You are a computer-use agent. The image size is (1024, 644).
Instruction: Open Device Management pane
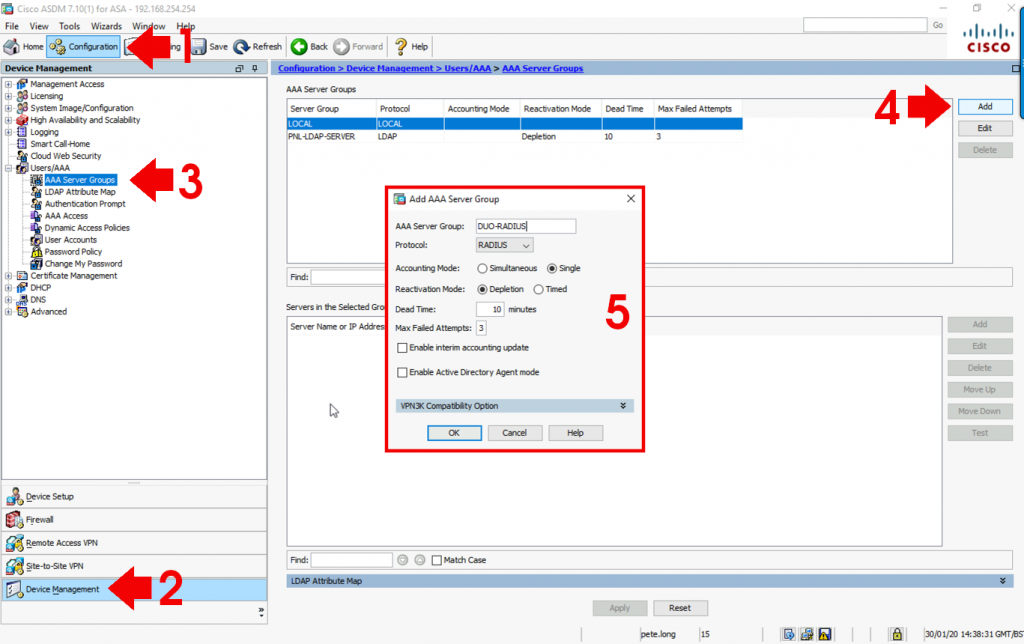pyautogui.click(x=134, y=589)
